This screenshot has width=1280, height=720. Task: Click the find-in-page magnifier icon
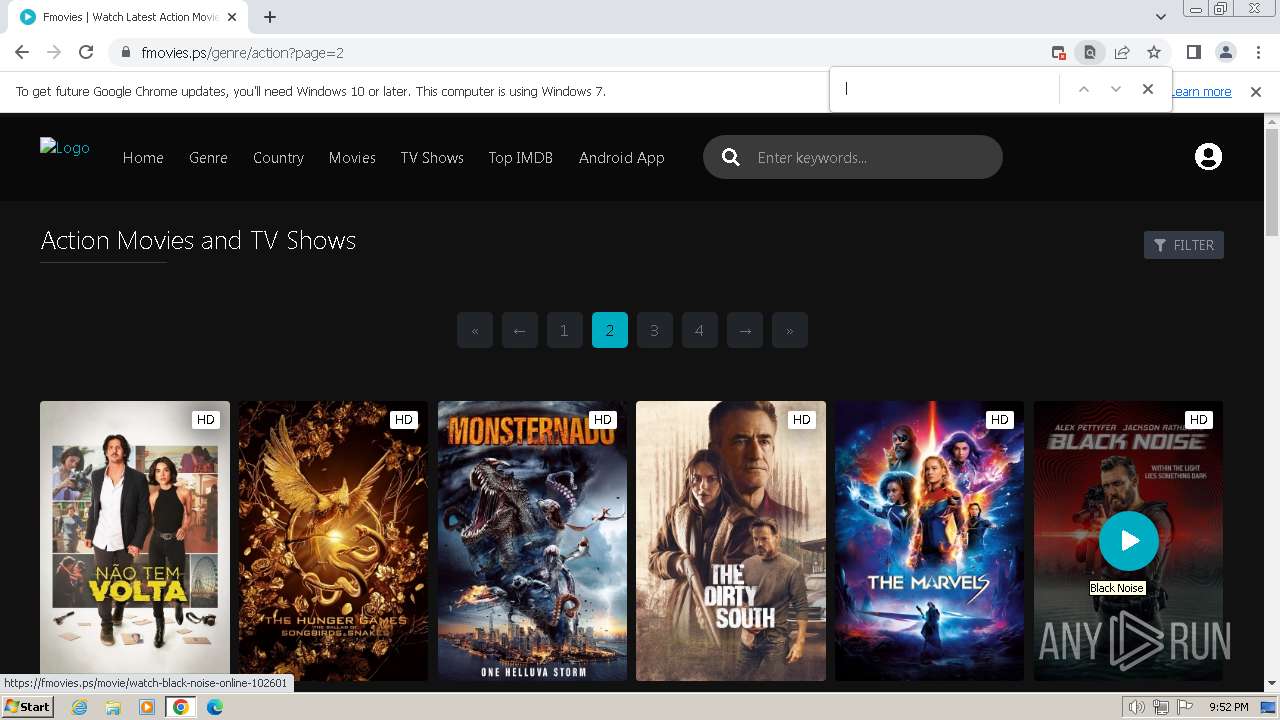[x=1090, y=52]
